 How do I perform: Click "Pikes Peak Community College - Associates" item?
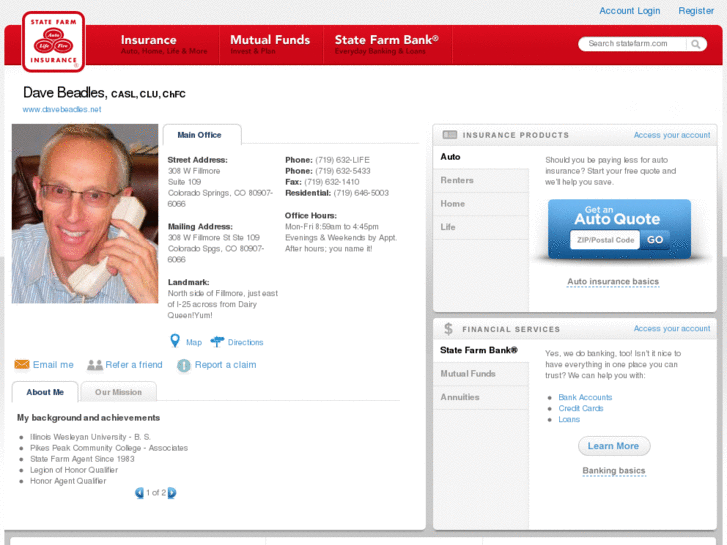tap(109, 449)
